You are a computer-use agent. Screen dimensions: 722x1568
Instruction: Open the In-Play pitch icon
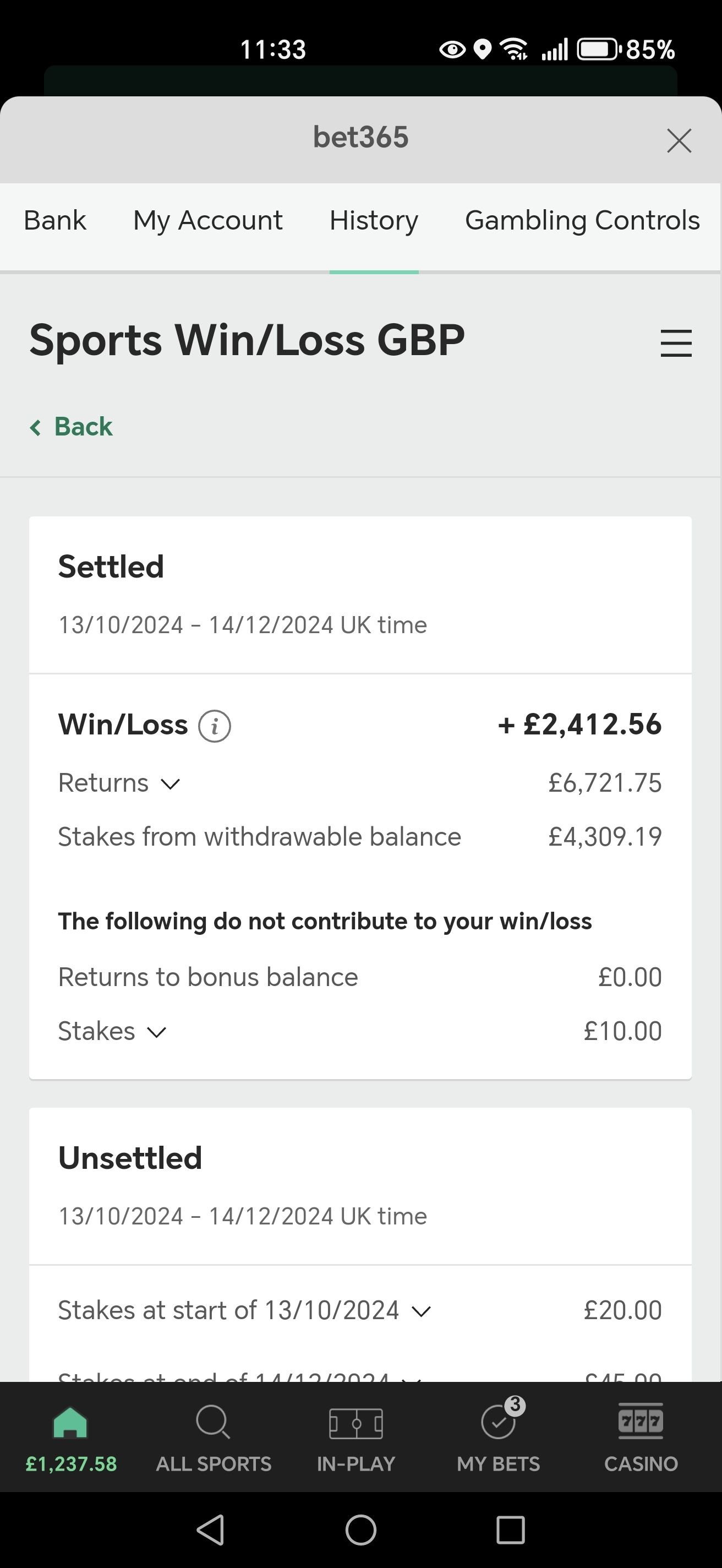356,1423
